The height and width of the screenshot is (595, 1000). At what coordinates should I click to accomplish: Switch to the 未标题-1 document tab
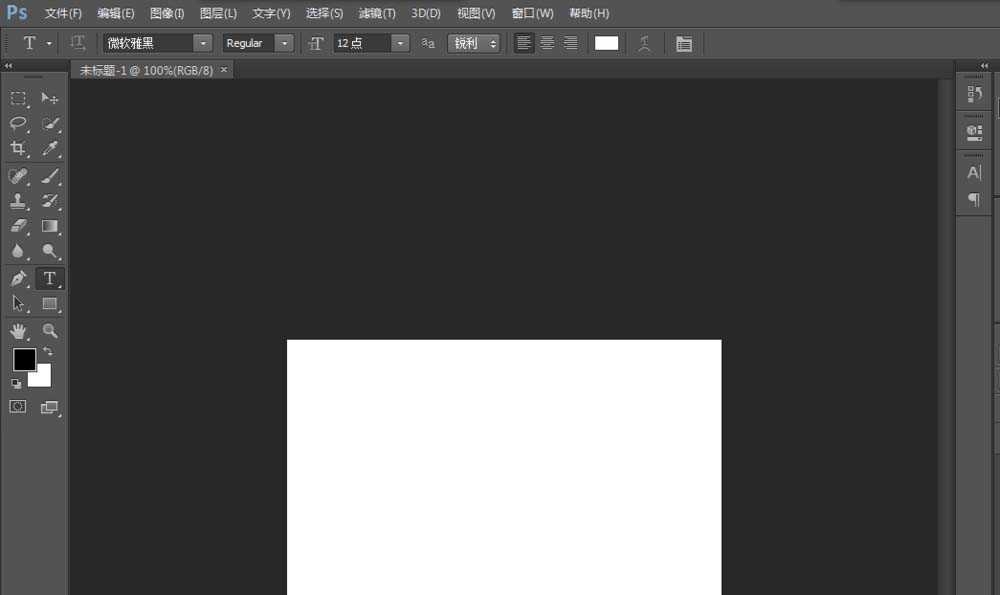146,70
